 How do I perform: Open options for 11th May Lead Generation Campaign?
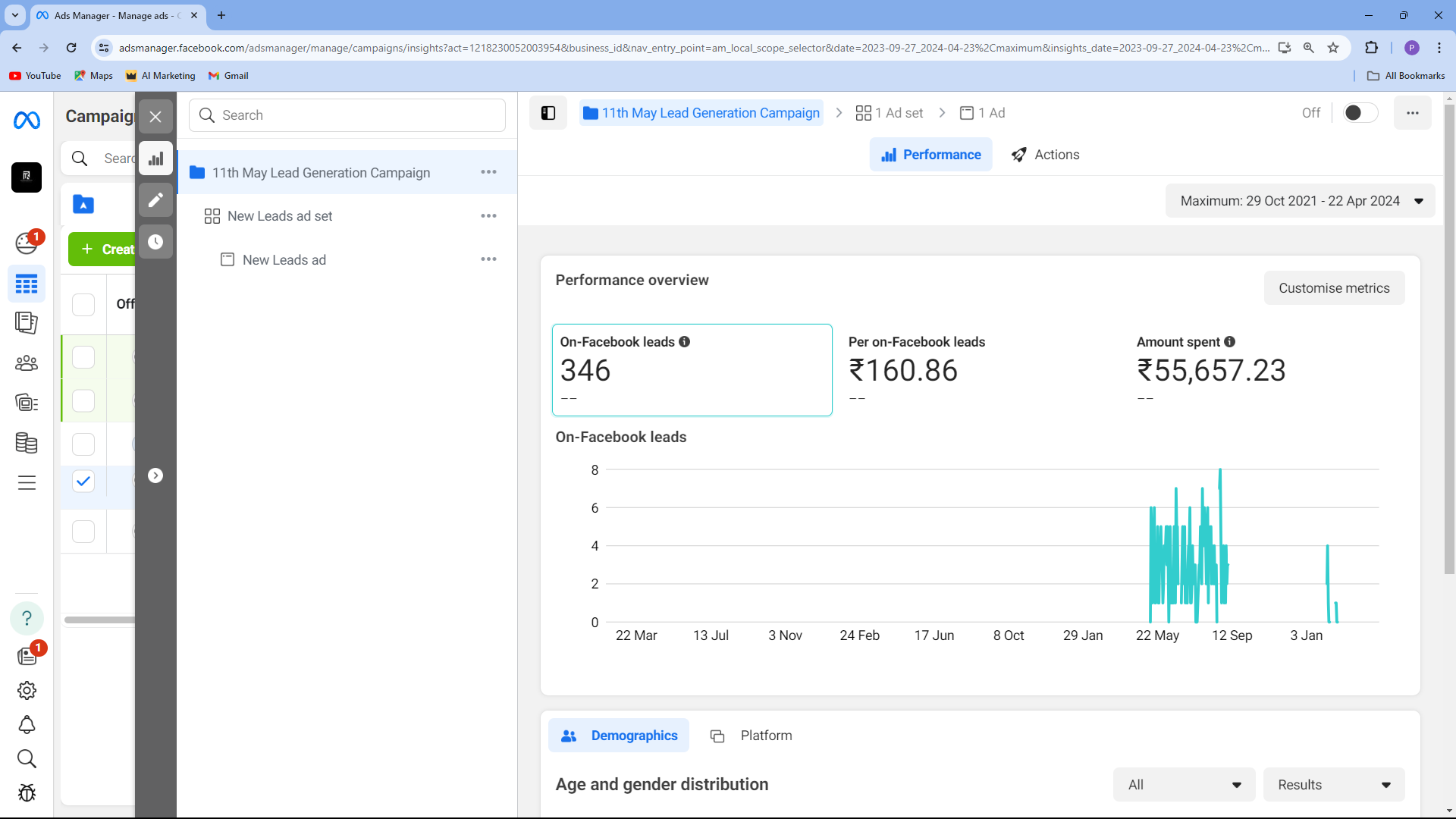point(489,172)
